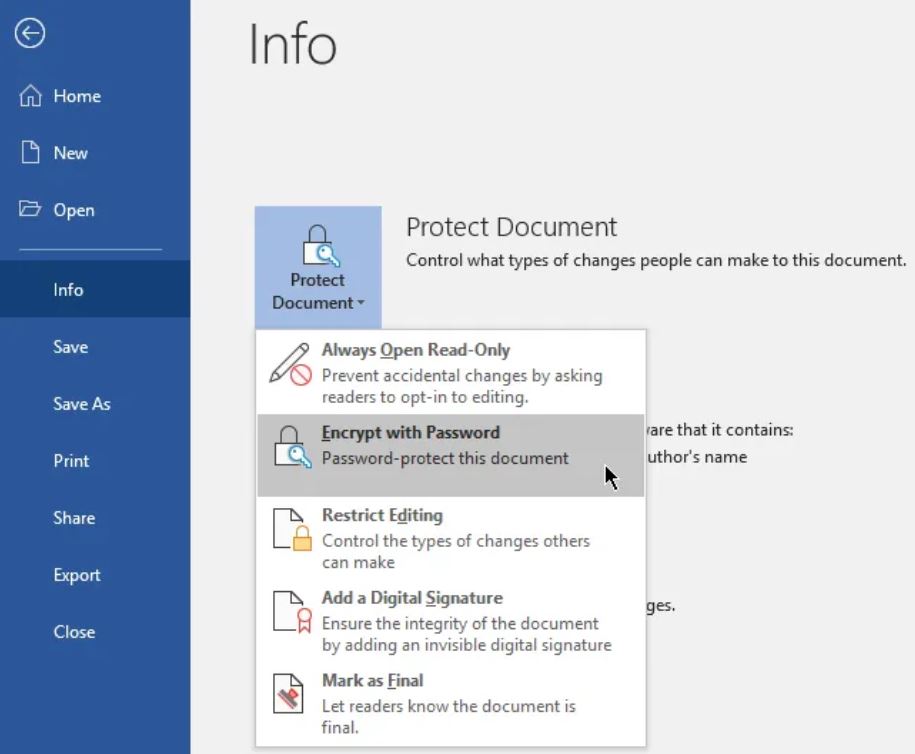Select Info in the left sidebar
The height and width of the screenshot is (754, 915).
click(68, 290)
